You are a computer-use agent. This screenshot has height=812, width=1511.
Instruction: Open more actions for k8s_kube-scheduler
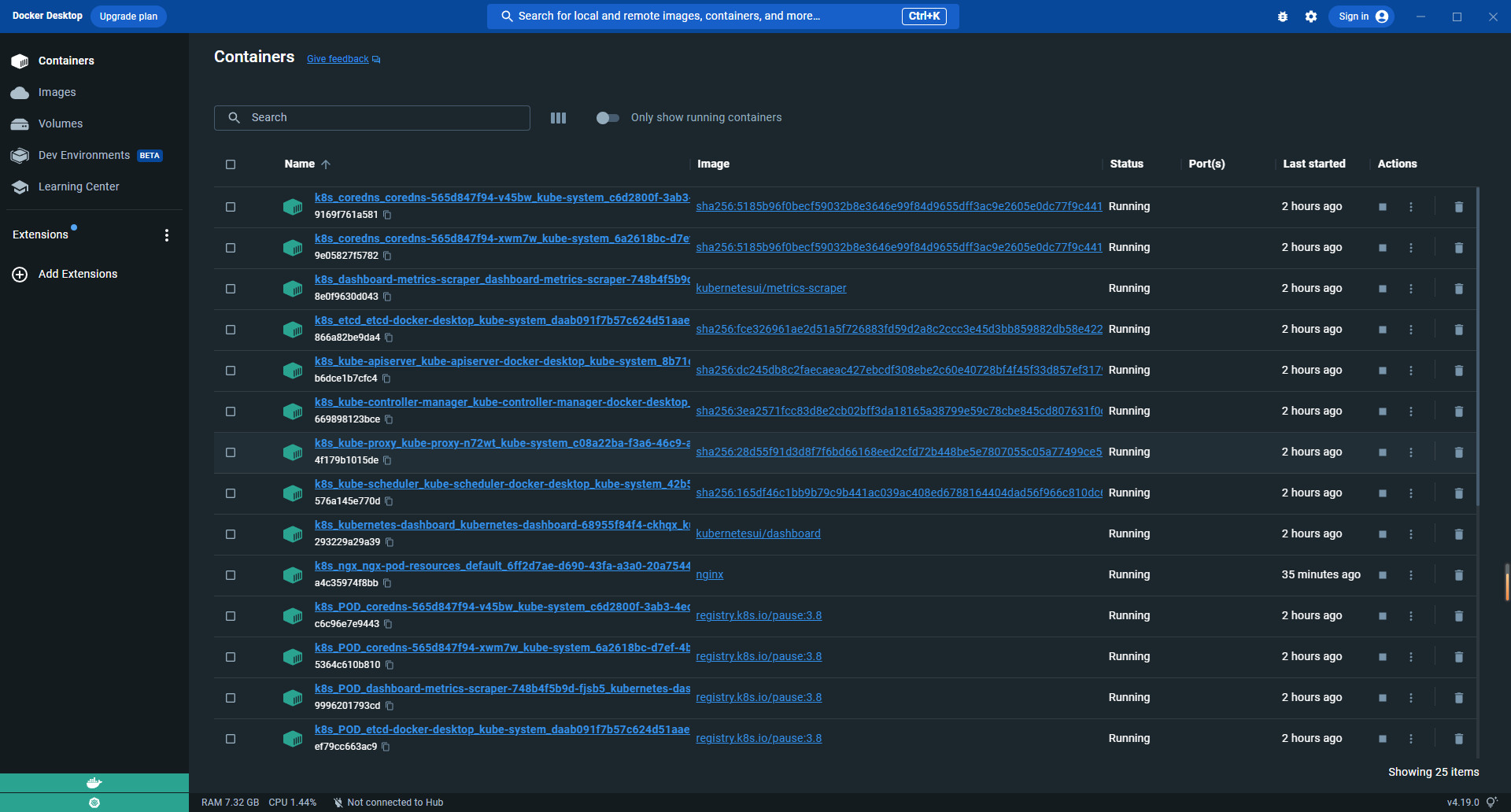1411,493
